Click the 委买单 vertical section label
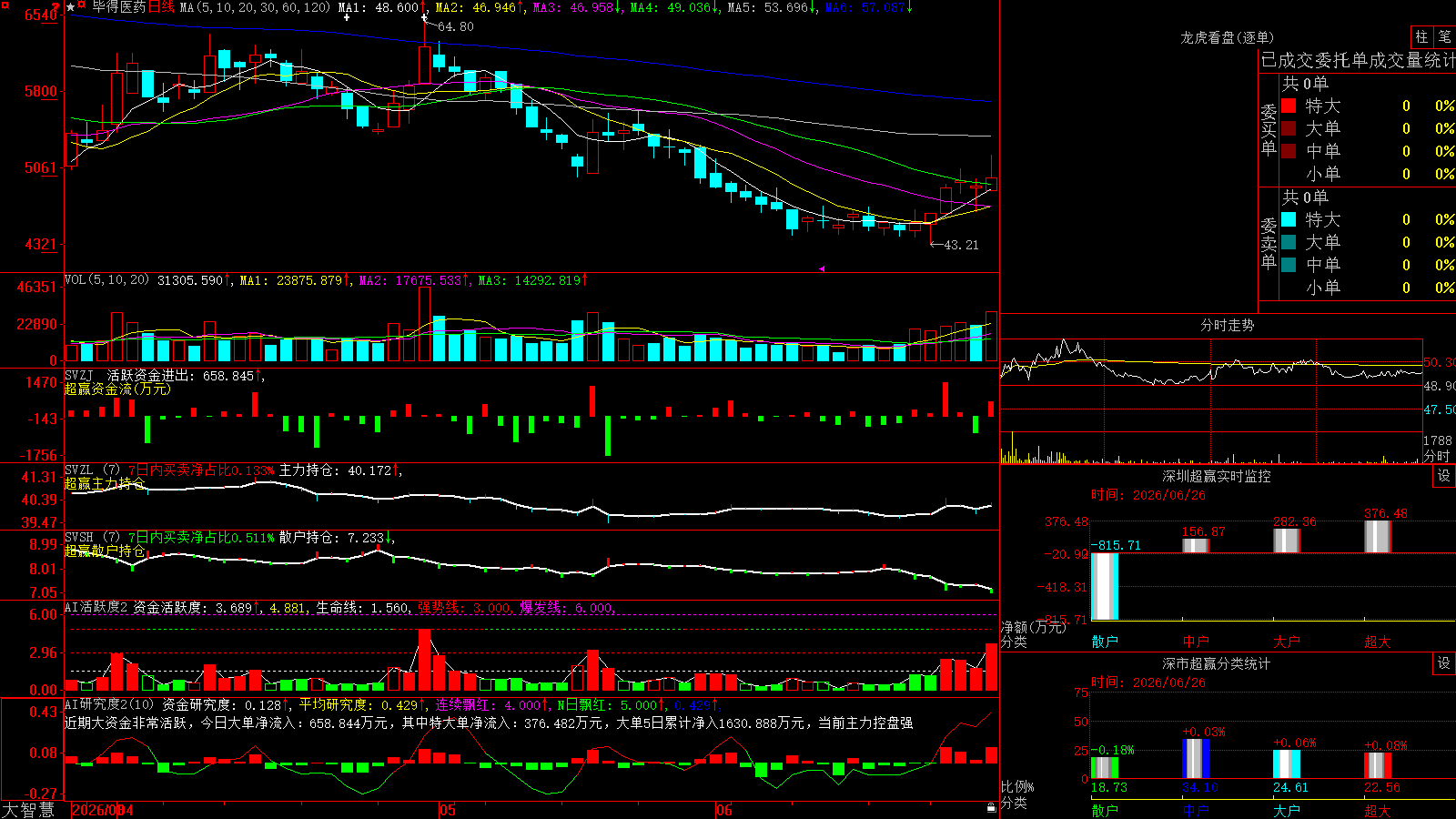The height and width of the screenshot is (819, 1456). click(1269, 129)
